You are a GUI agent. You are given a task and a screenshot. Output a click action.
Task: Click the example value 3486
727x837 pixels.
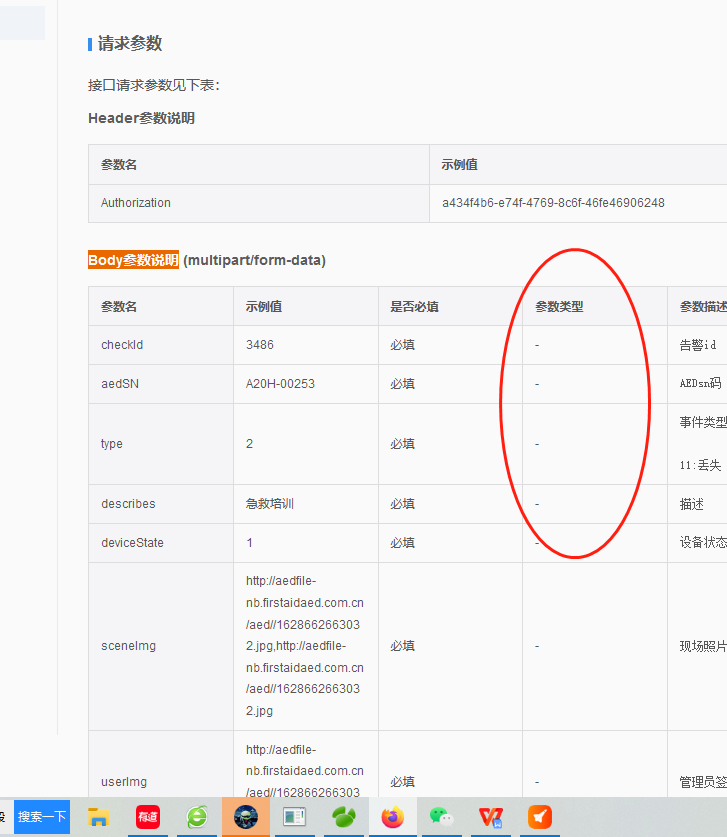(260, 345)
